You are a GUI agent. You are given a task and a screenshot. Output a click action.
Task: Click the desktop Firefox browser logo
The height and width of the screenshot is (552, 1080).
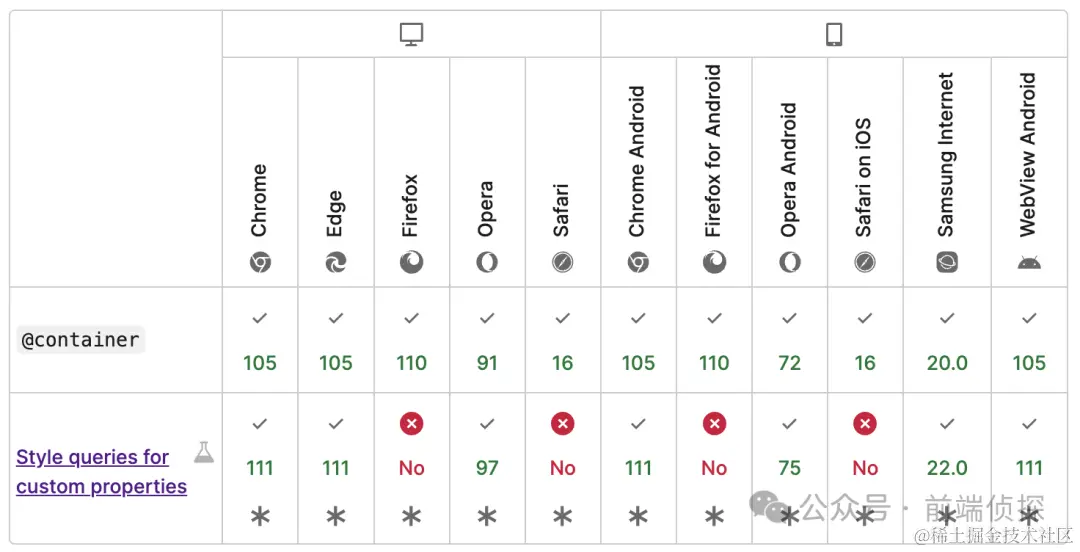tap(411, 262)
